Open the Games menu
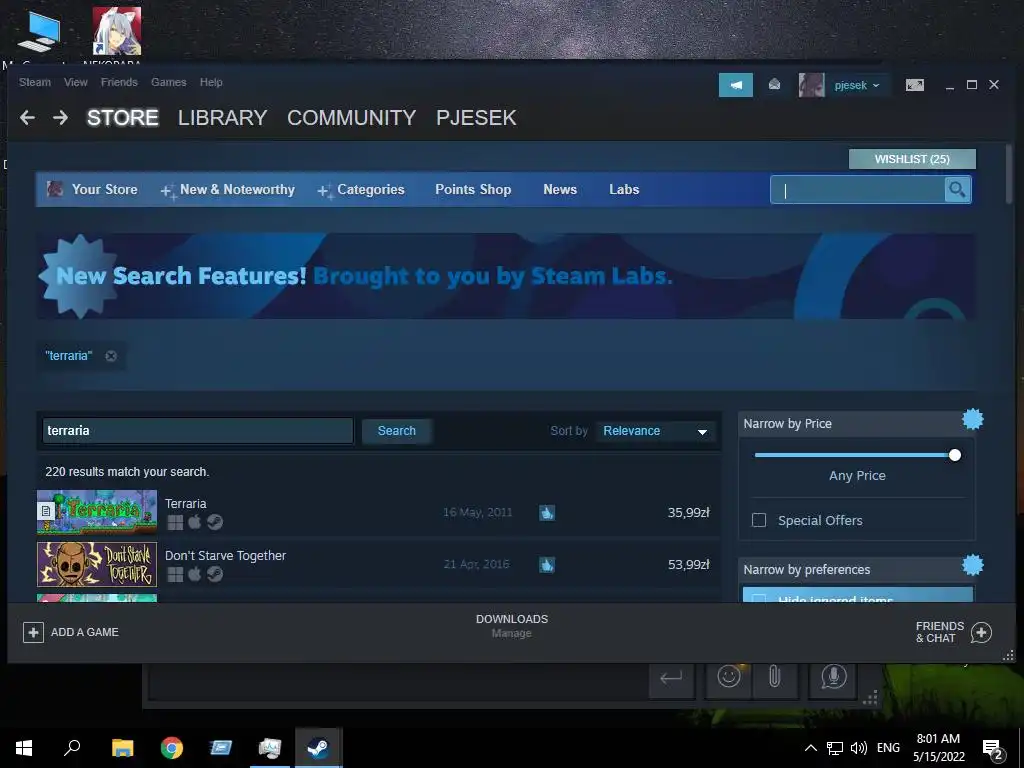The width and height of the screenshot is (1024, 768). pos(168,82)
